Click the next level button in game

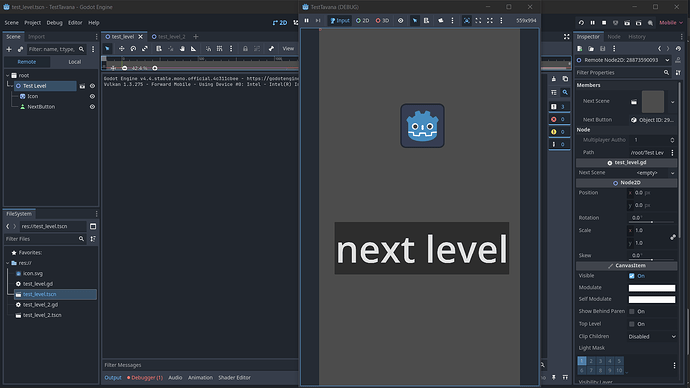[422, 249]
